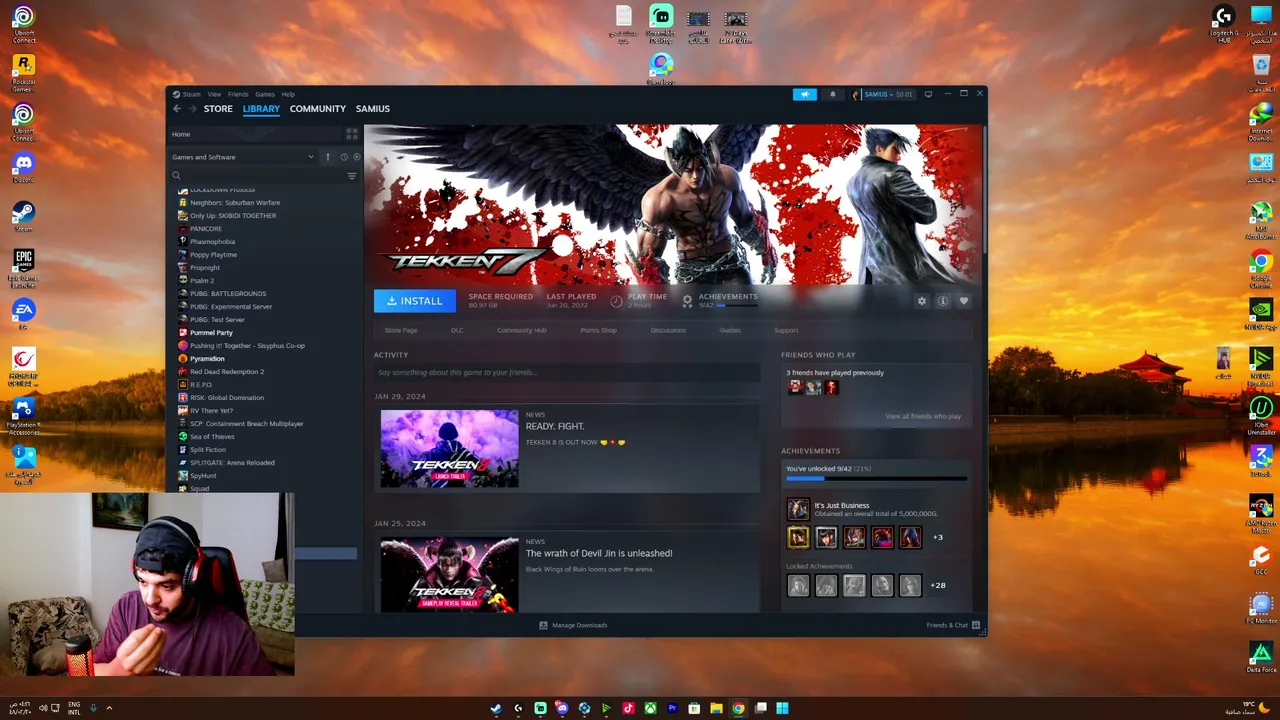Open Google Chrome from the taskbar

[x=738, y=709]
